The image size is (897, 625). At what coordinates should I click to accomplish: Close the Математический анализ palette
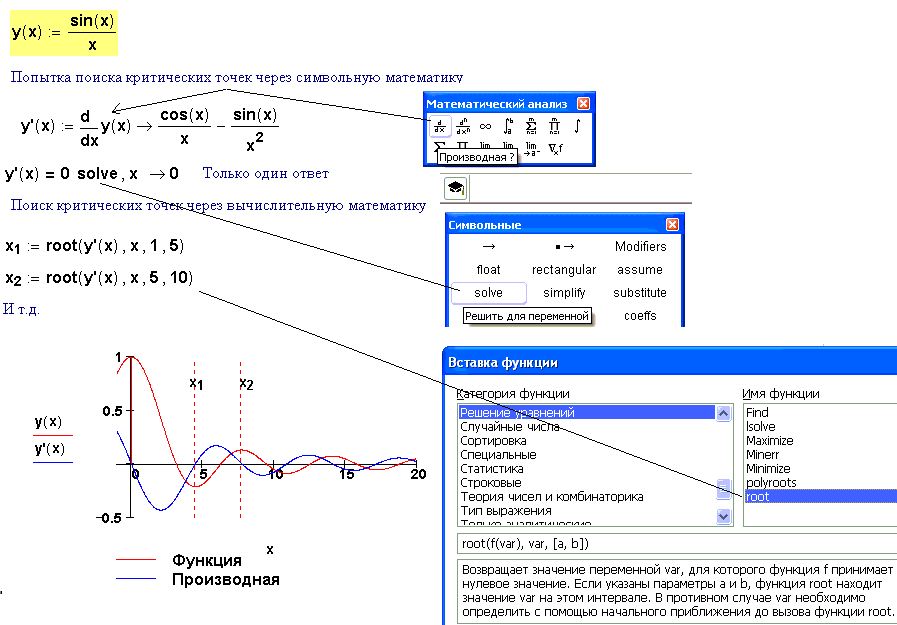pyautogui.click(x=584, y=103)
